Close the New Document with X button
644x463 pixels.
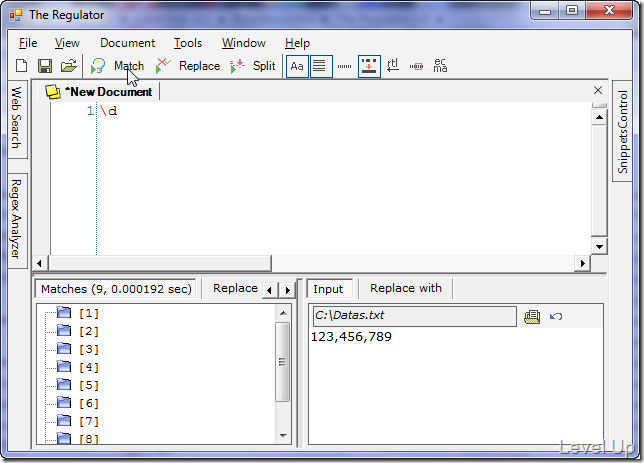[x=598, y=90]
